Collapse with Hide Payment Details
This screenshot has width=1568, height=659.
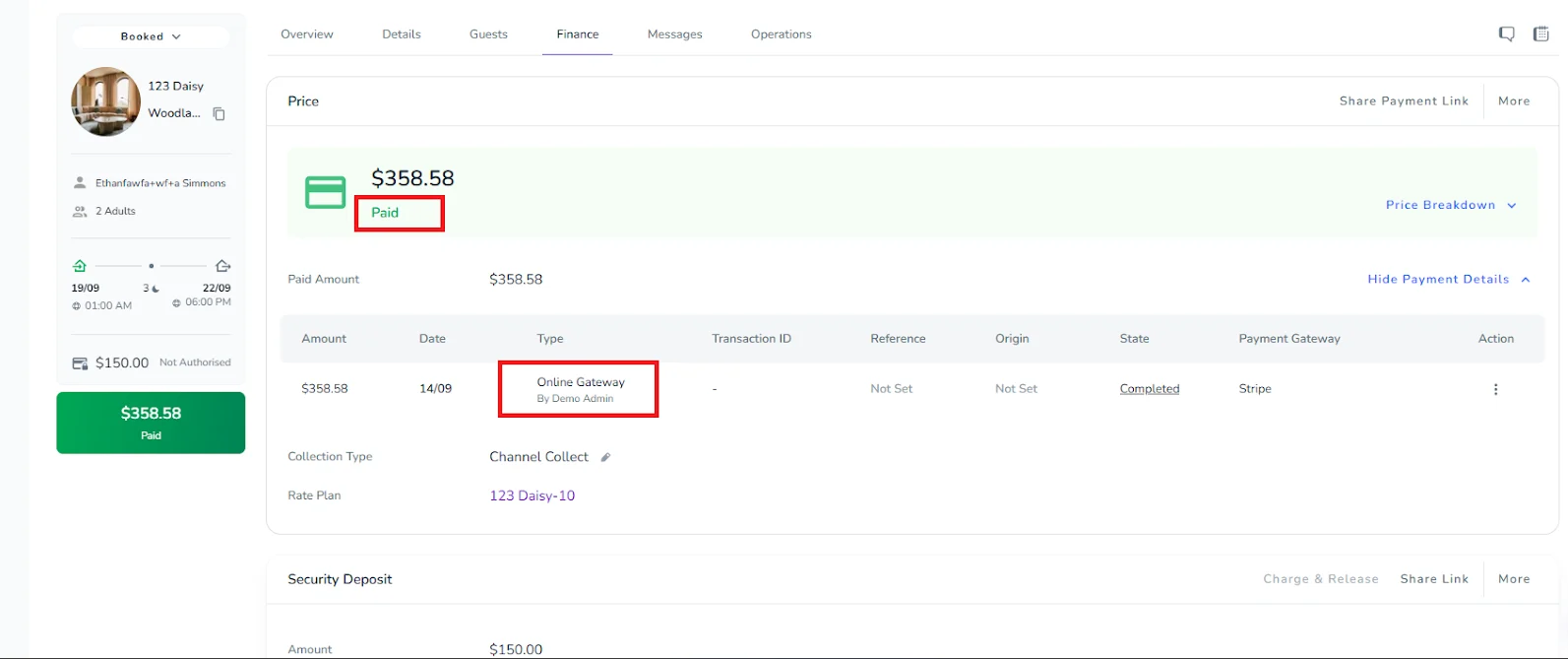(x=1449, y=279)
